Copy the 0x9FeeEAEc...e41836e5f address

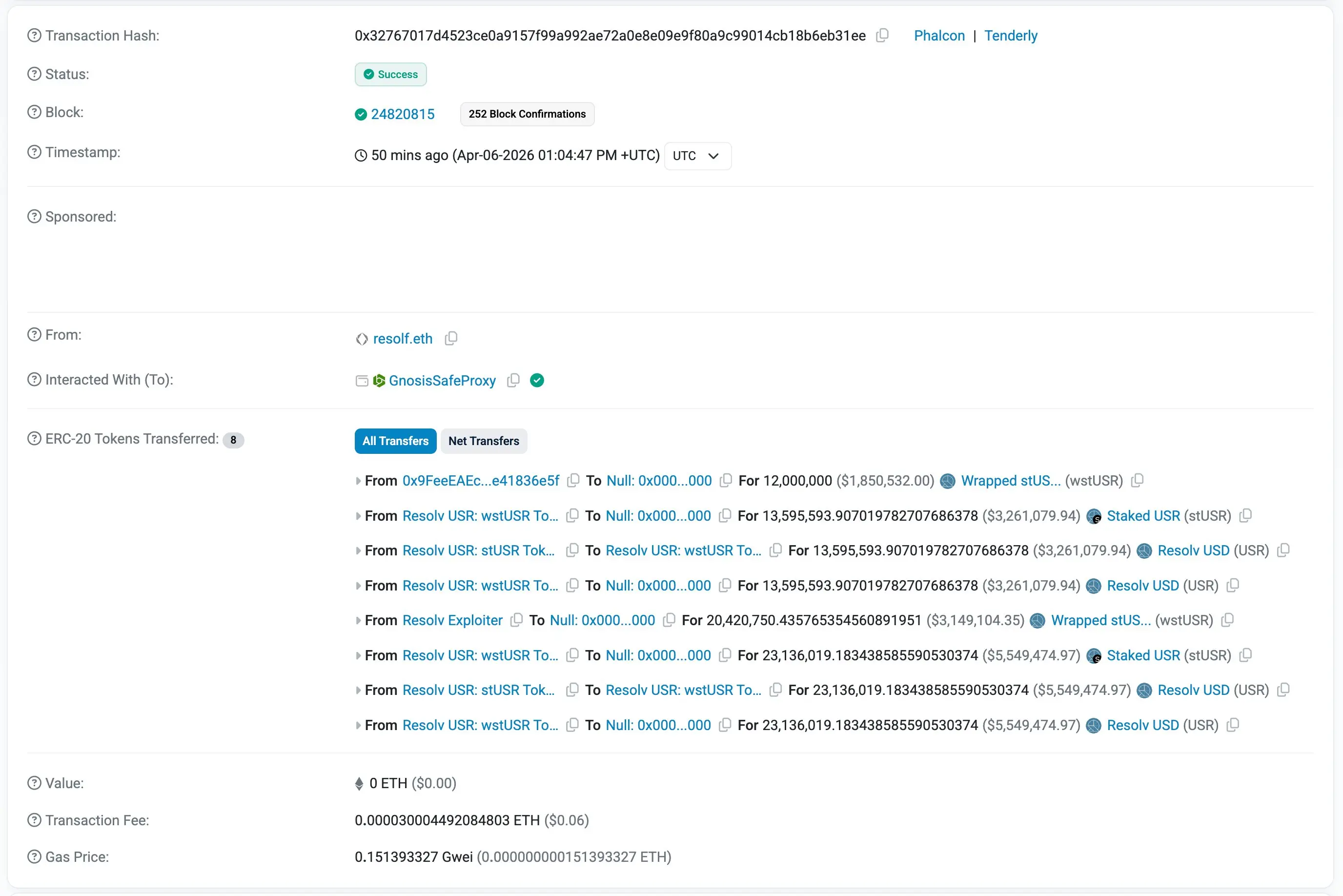pos(572,481)
